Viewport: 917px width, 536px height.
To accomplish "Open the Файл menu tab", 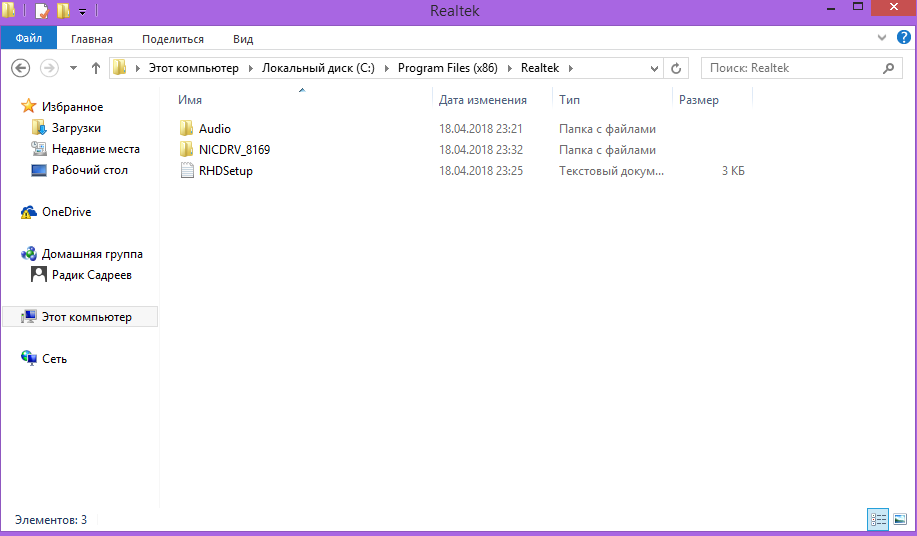I will tap(29, 39).
